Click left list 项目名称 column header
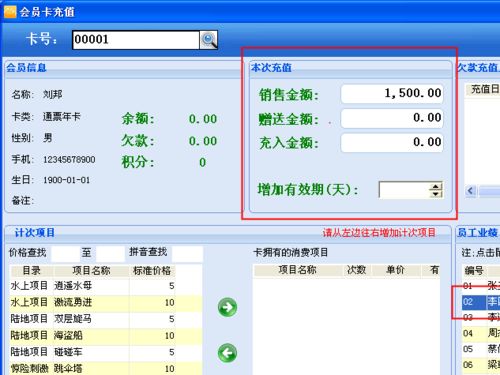The width and height of the screenshot is (500, 375). [91, 271]
